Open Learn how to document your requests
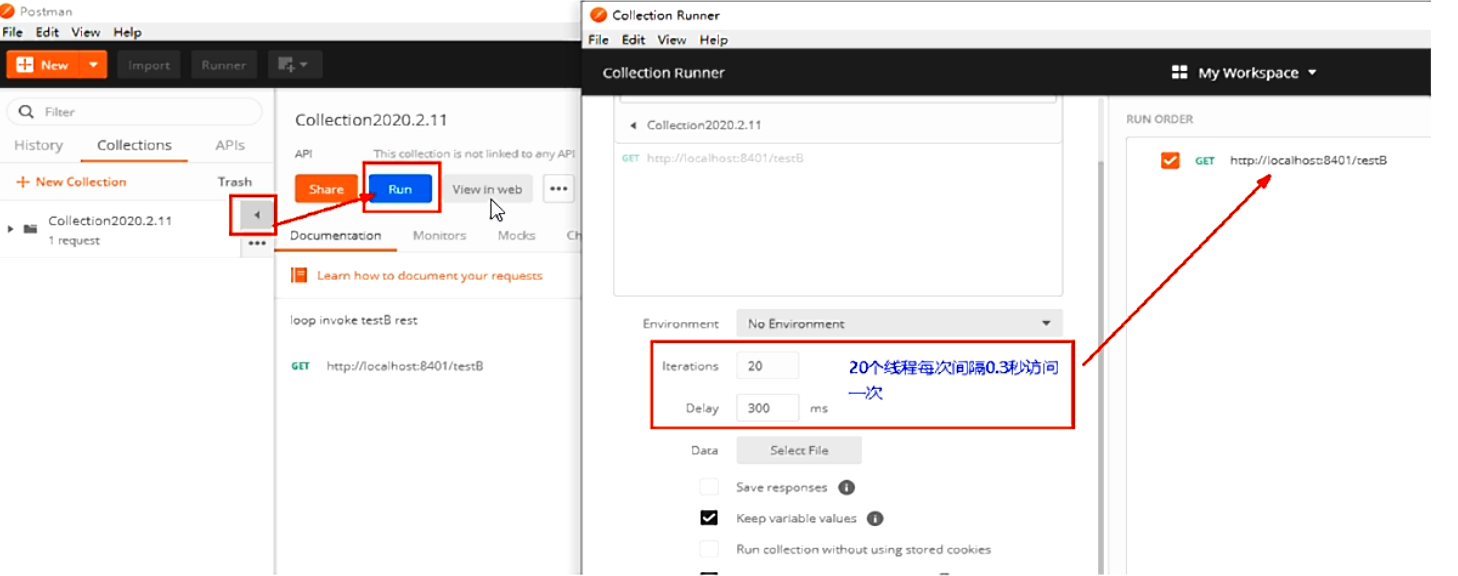Viewport: 1458px width, 576px height. (430, 275)
